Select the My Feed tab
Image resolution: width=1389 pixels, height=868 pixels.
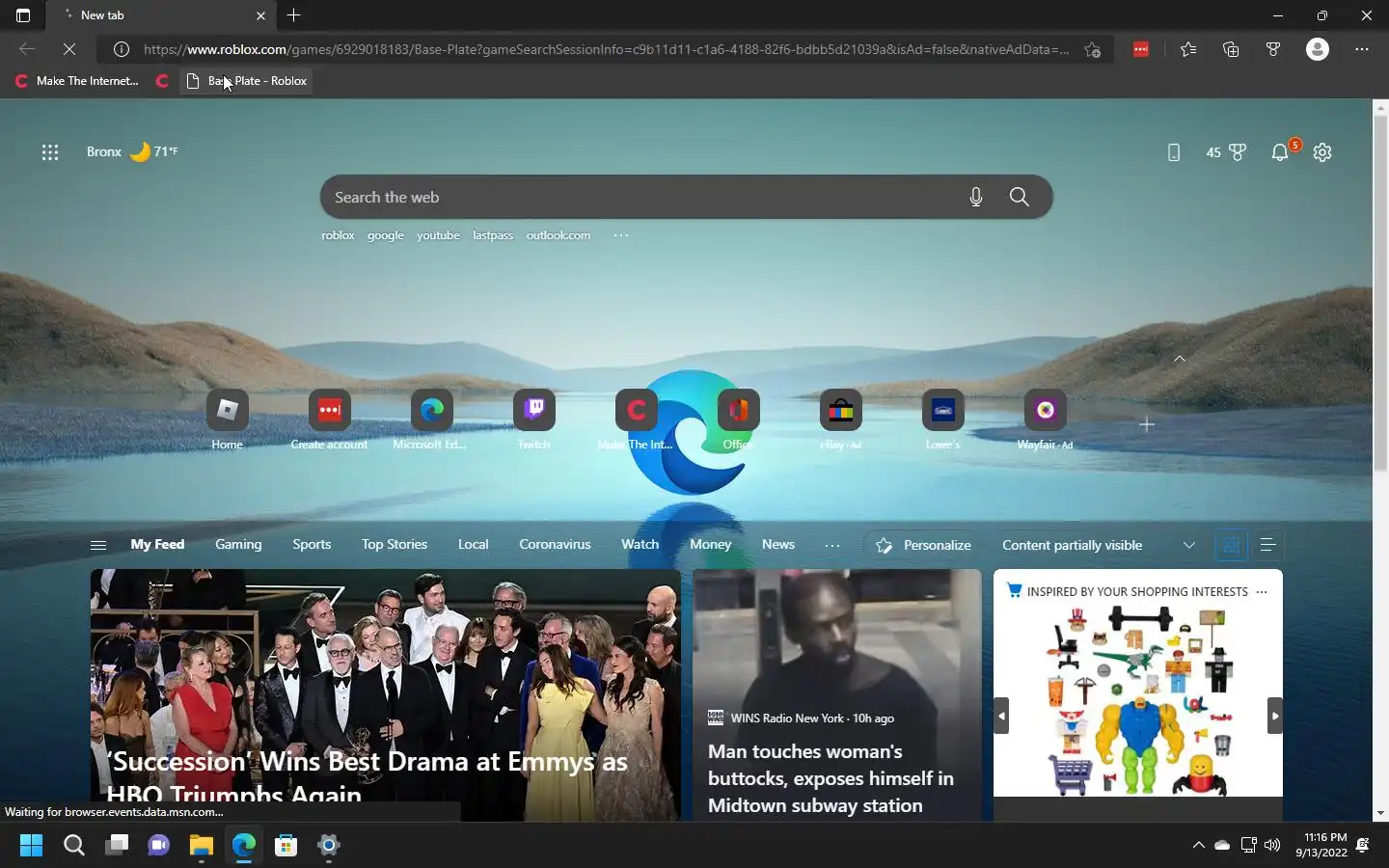(157, 544)
